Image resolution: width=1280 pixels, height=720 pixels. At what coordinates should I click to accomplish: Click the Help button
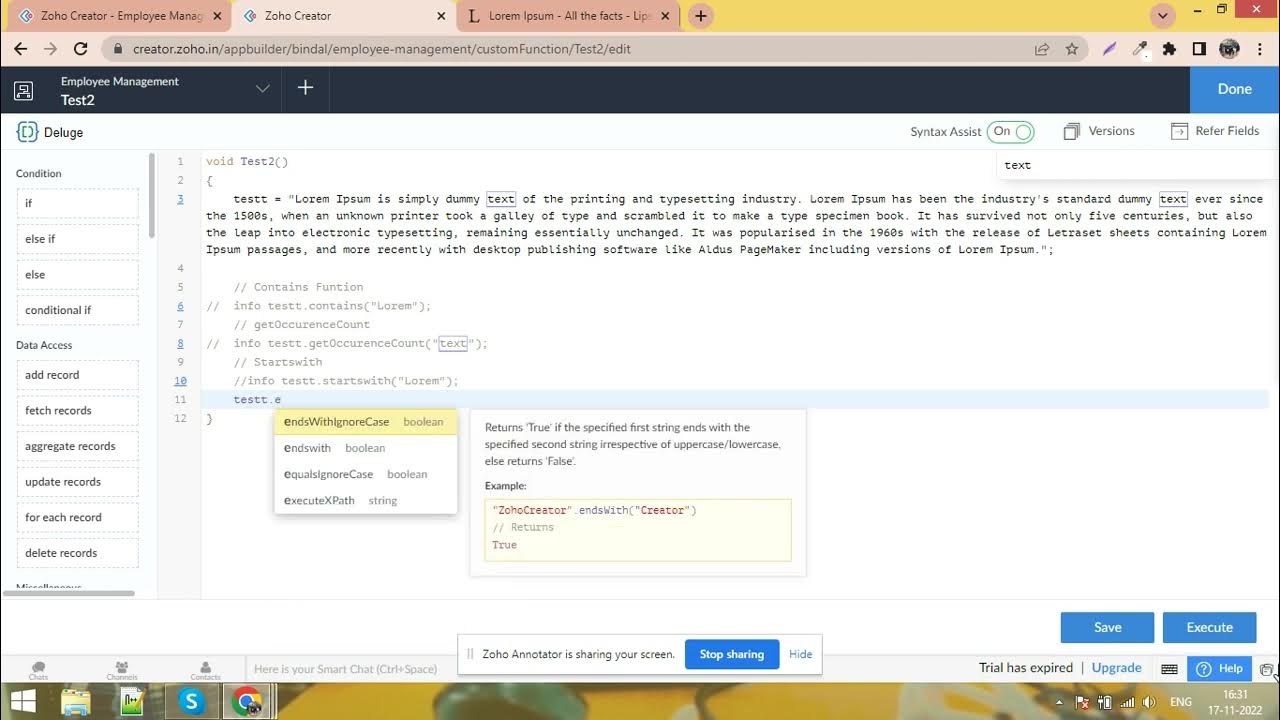(x=1219, y=669)
